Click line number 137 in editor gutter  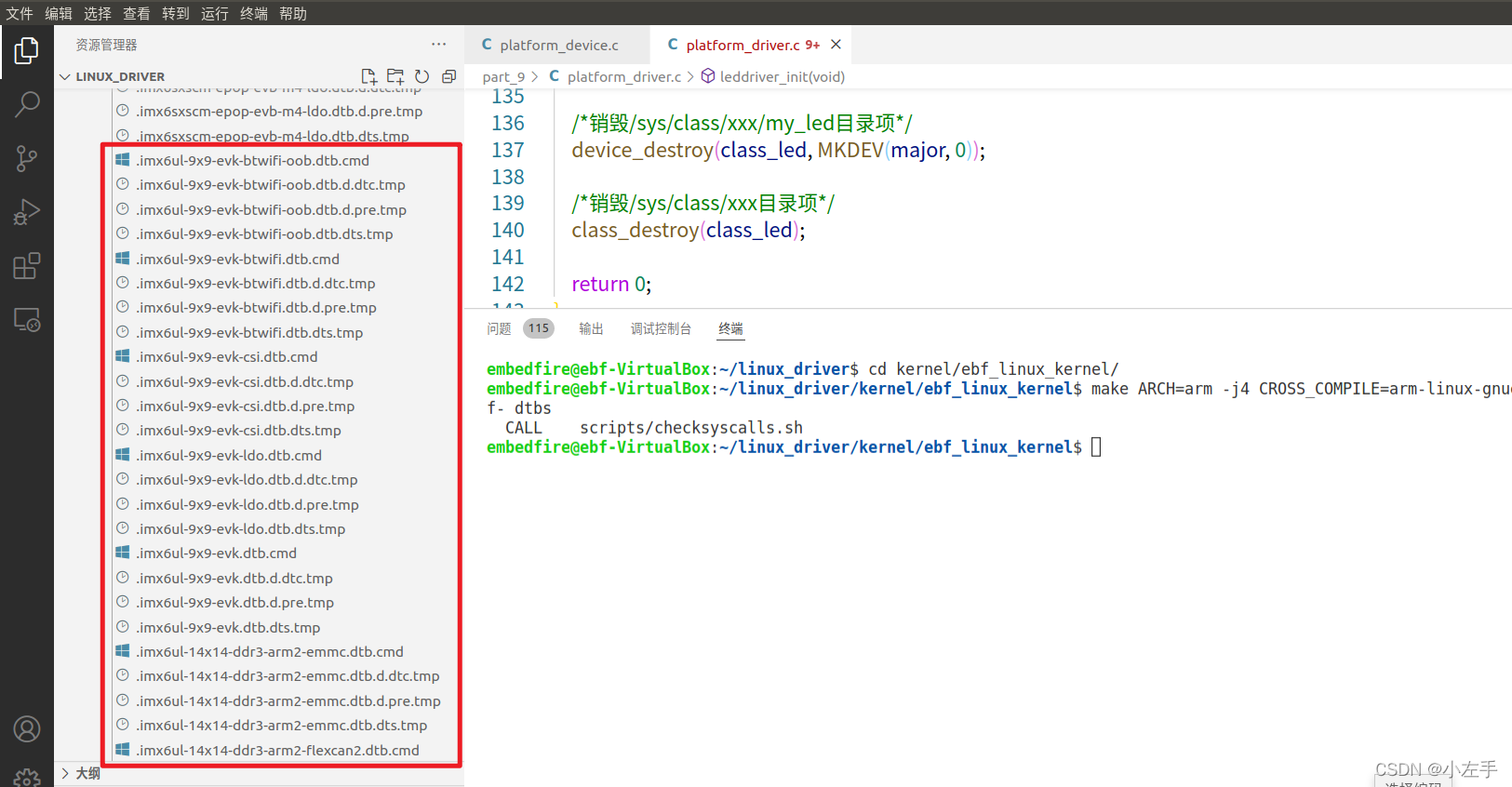pos(508,150)
